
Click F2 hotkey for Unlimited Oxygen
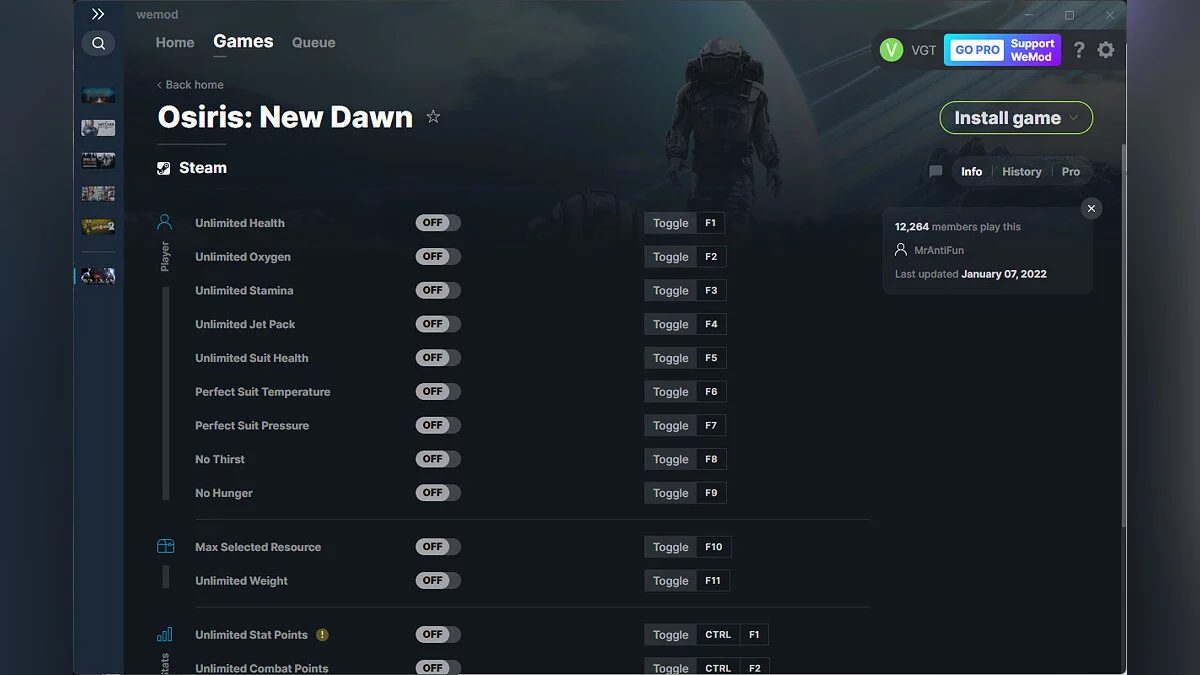pyautogui.click(x=711, y=257)
